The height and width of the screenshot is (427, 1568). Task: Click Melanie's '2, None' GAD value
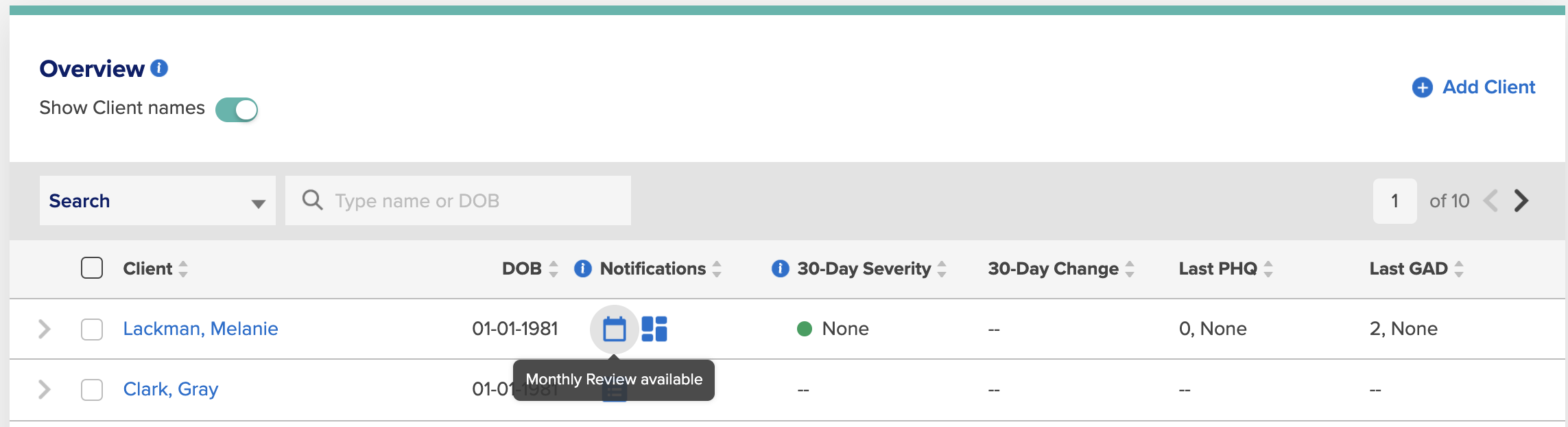pos(1403,329)
